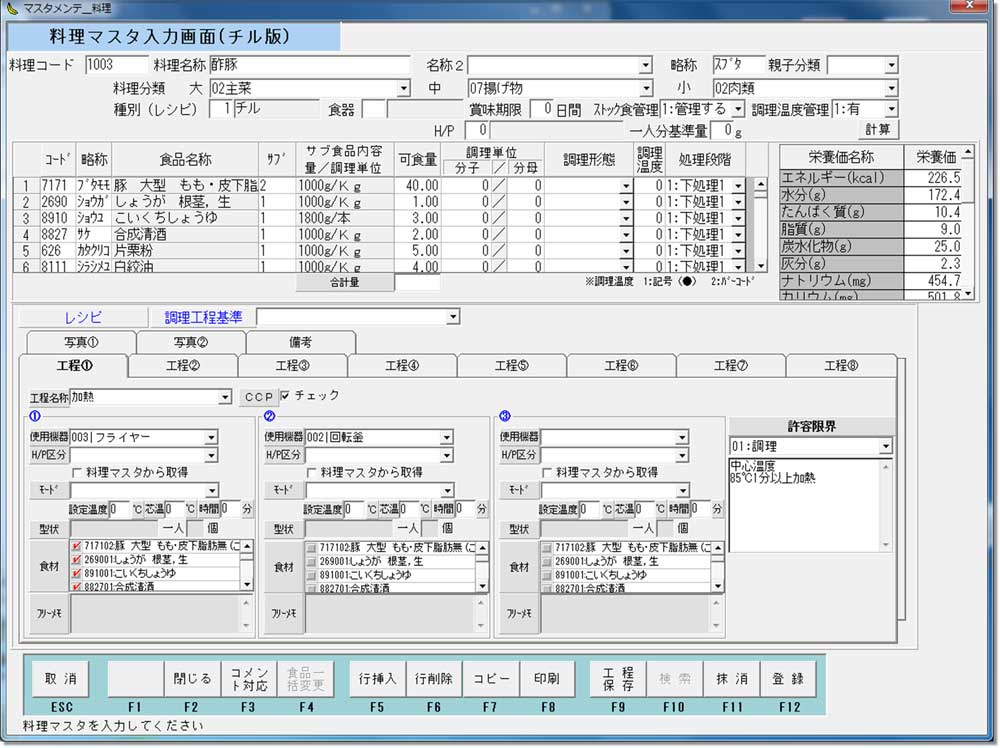Open the 調理温度管理 dropdown
Image resolution: width=1000 pixels, height=748 pixels.
[891, 109]
